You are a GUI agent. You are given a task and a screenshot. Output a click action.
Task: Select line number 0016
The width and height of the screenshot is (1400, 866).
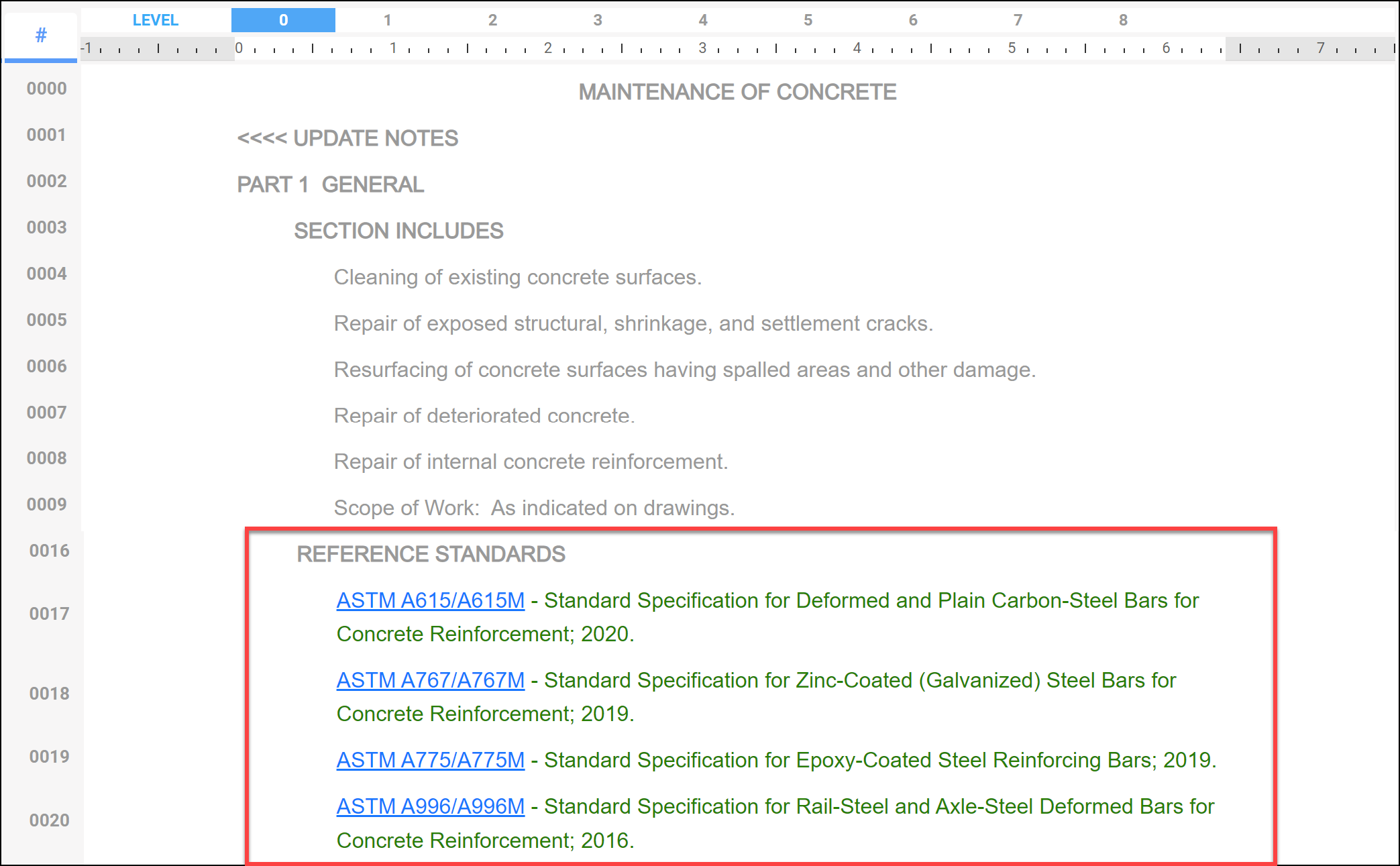(49, 551)
